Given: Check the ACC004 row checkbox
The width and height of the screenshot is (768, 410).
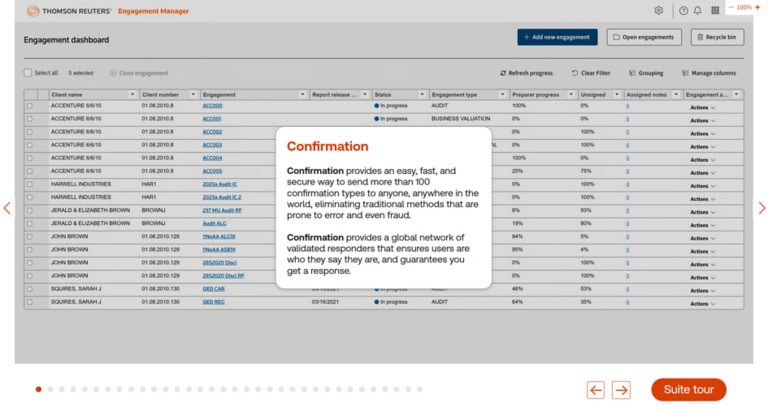Looking at the screenshot, I should click(x=30, y=158).
